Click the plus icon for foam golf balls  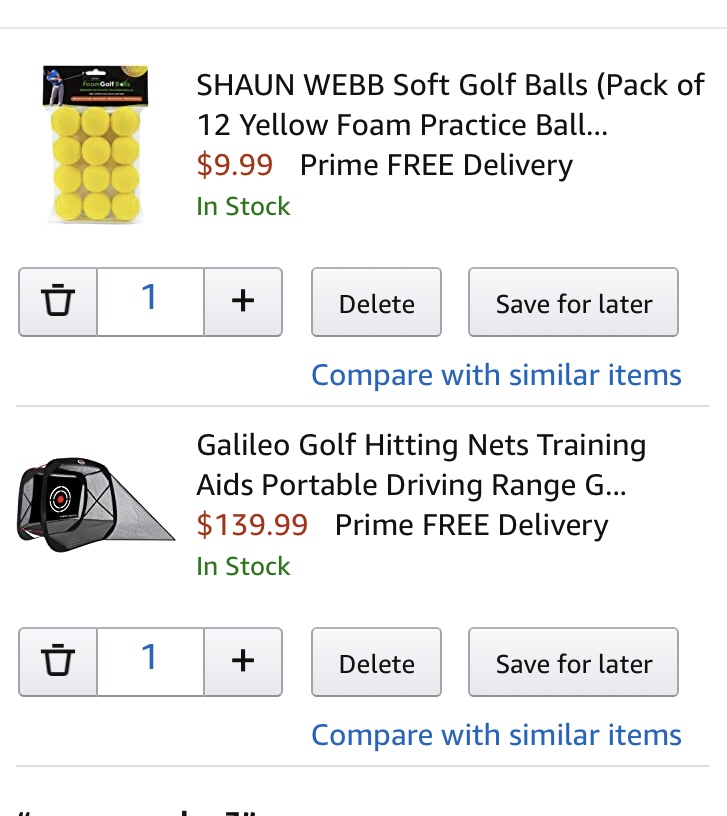pyautogui.click(x=243, y=301)
